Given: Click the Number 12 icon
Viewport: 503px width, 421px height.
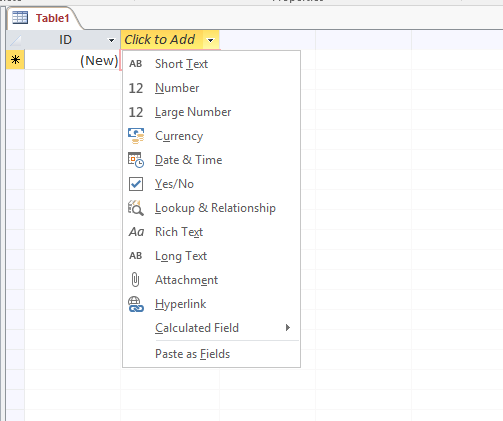Looking at the screenshot, I should pyautogui.click(x=136, y=88).
